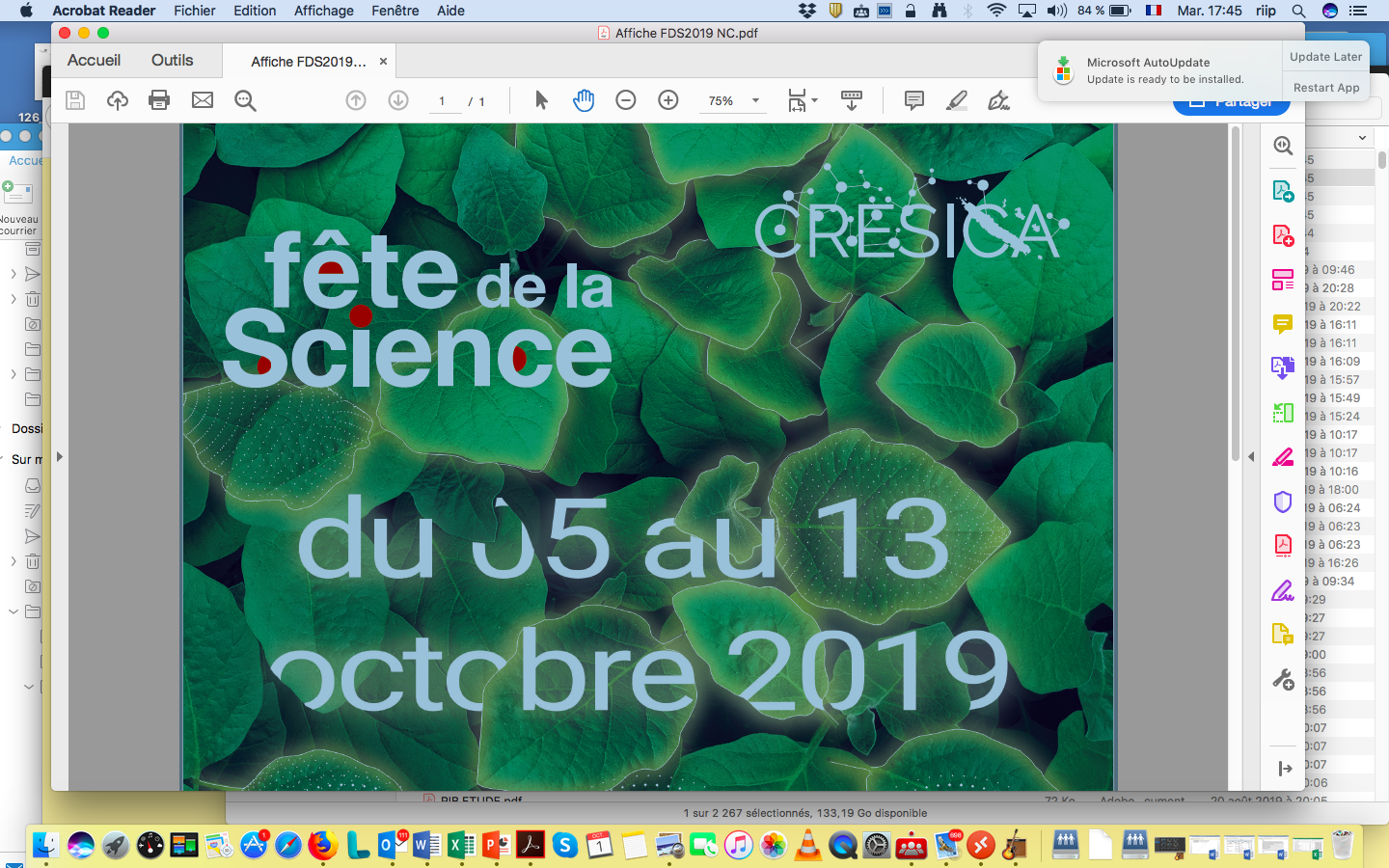
Task: Click Restart App in AutoUpdate notification
Action: point(1326,87)
